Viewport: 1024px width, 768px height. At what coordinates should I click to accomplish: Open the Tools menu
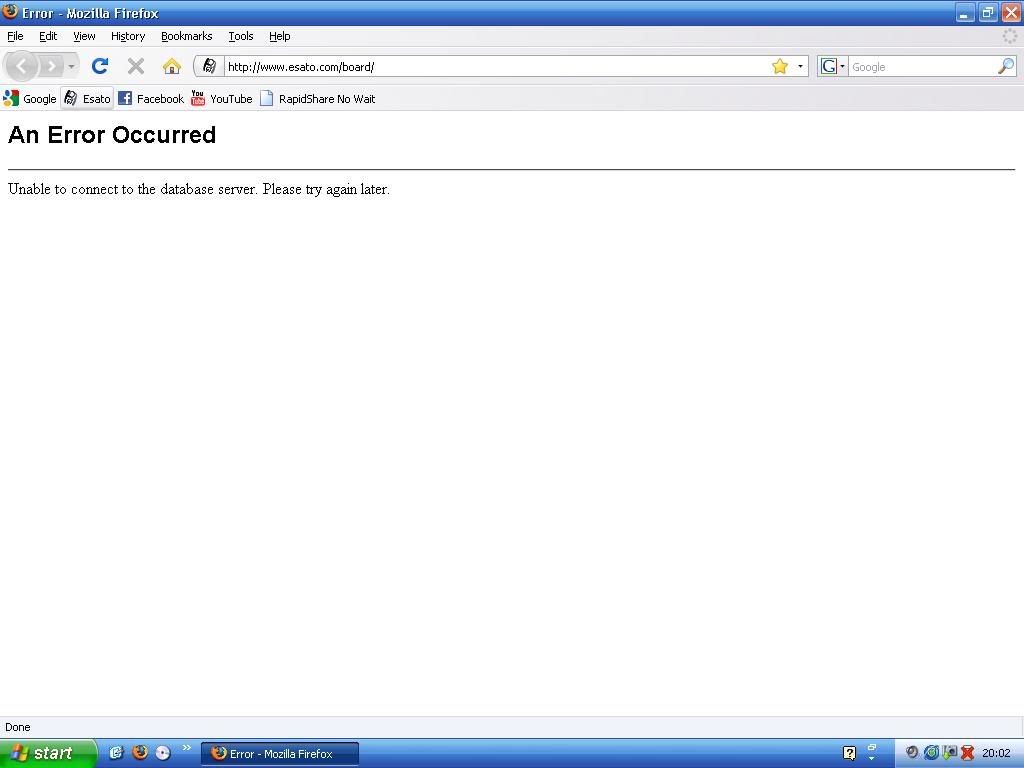click(241, 36)
